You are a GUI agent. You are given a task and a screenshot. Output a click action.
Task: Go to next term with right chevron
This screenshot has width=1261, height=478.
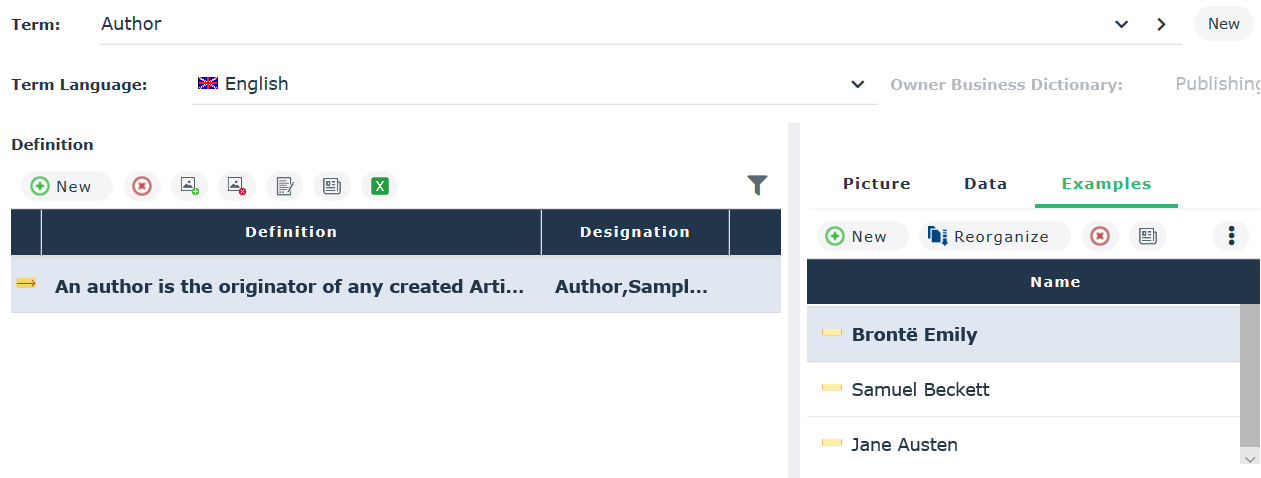pyautogui.click(x=1161, y=24)
